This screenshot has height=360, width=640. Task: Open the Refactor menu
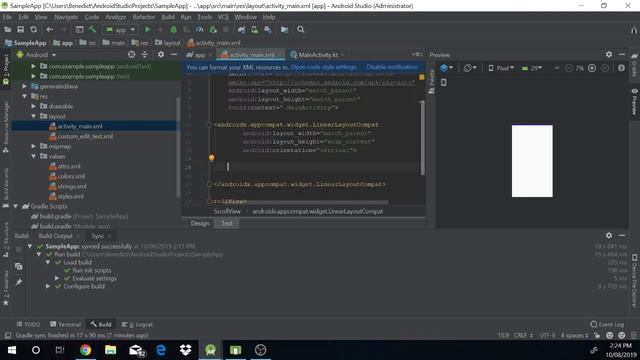click(144, 17)
